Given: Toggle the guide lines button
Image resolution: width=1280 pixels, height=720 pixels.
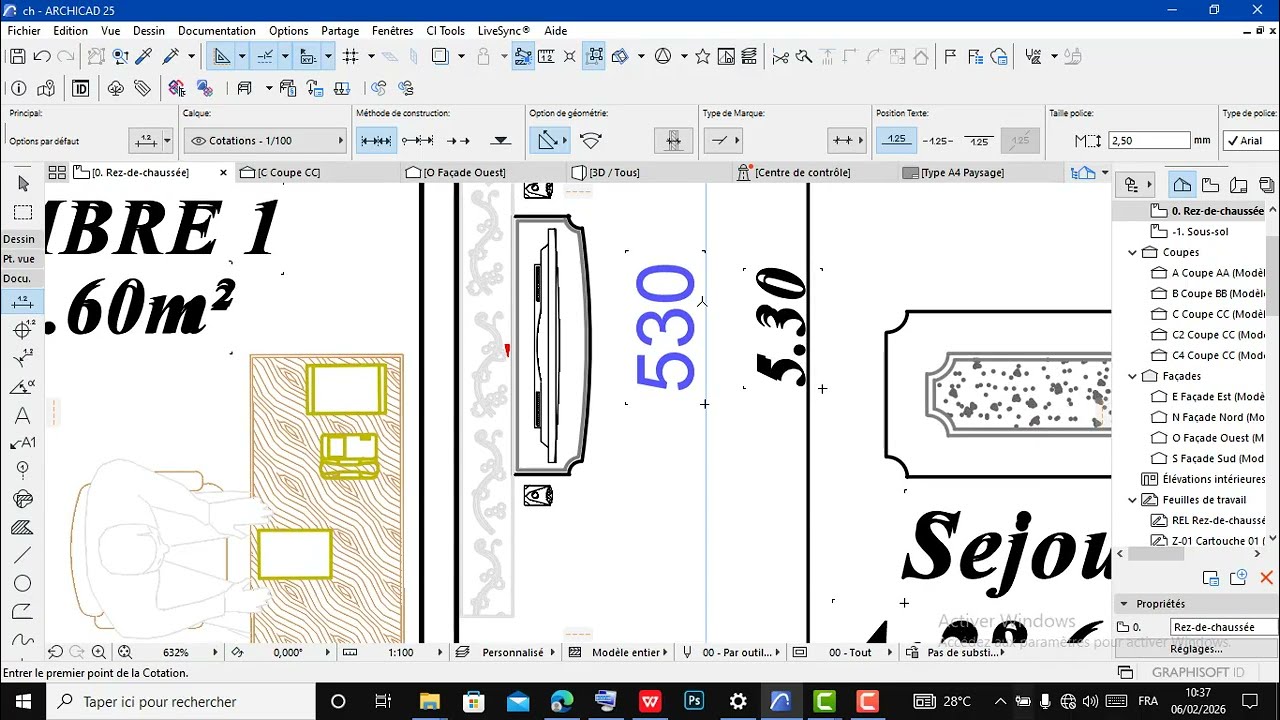Looking at the screenshot, I should click(265, 56).
